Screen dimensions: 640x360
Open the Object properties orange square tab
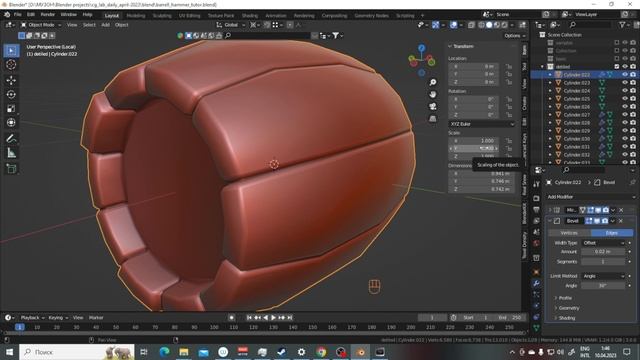536,272
